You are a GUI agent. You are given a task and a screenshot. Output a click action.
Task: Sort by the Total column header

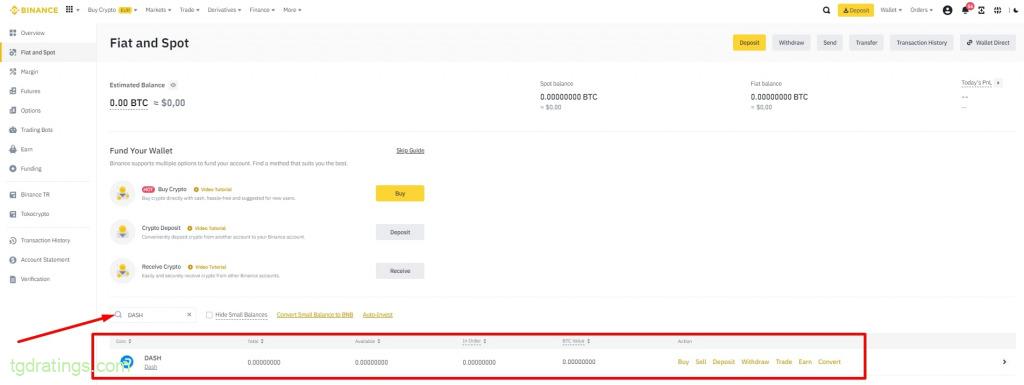(255, 341)
